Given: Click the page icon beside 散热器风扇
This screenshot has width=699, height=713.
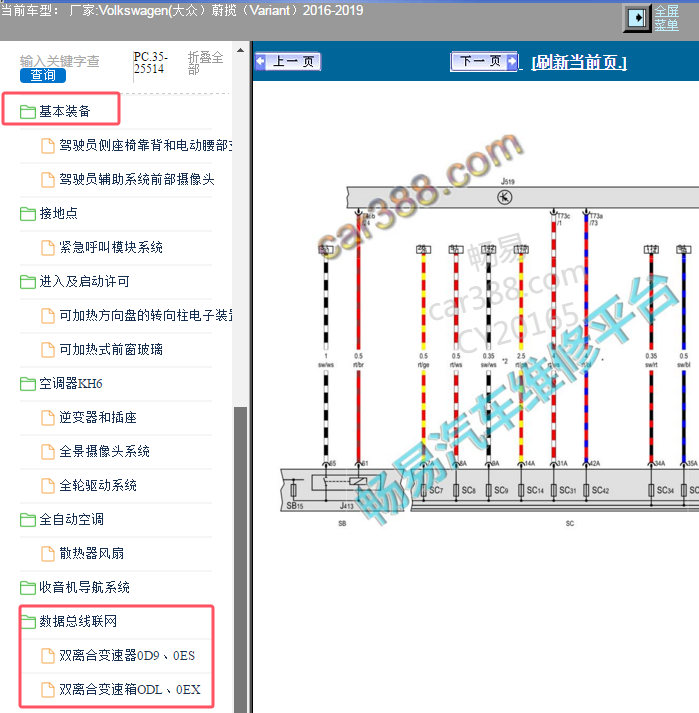Looking at the screenshot, I should [x=48, y=553].
